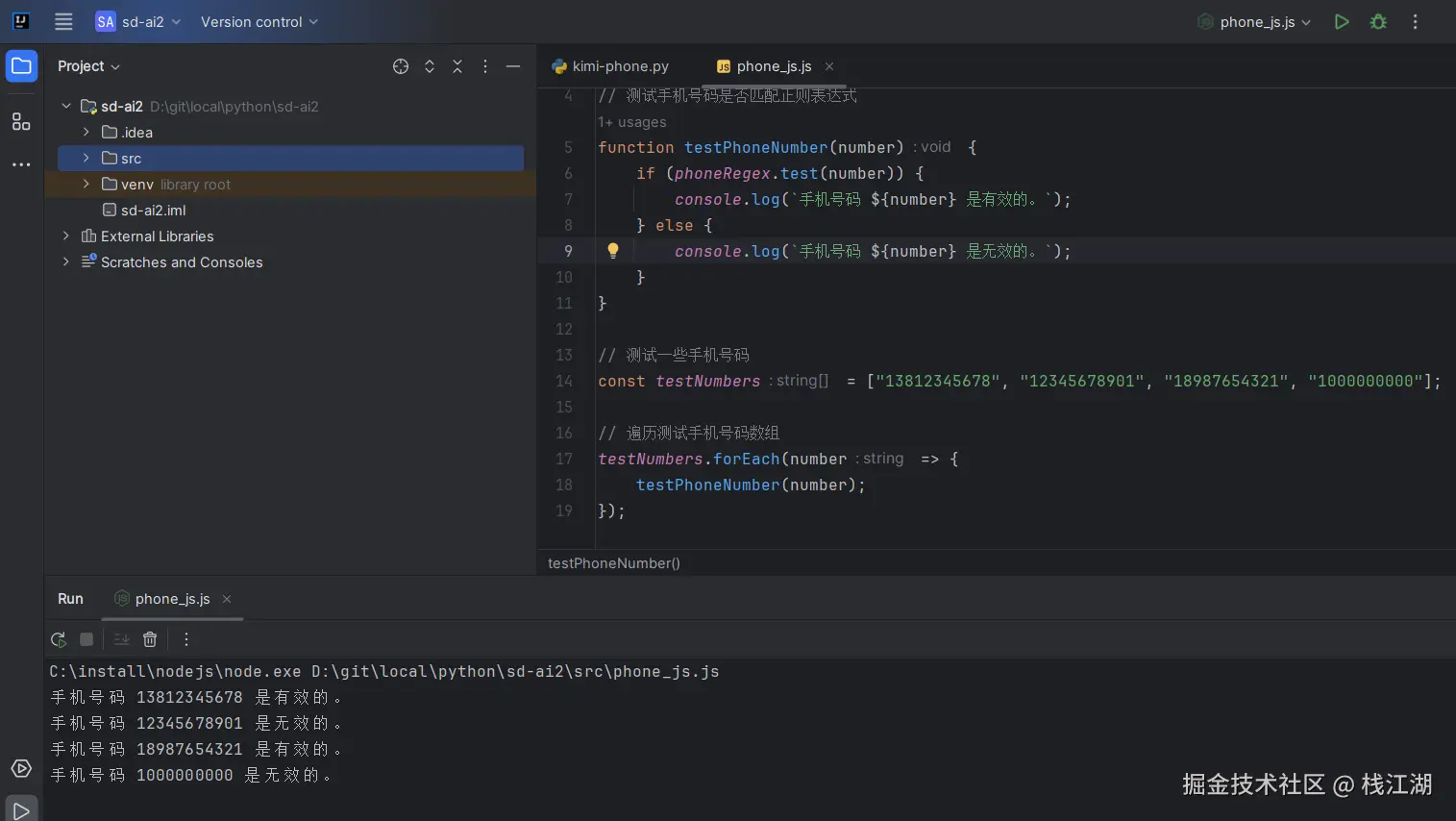Viewport: 1456px width, 821px height.
Task: Open the main hamburger menu
Action: pos(63,22)
